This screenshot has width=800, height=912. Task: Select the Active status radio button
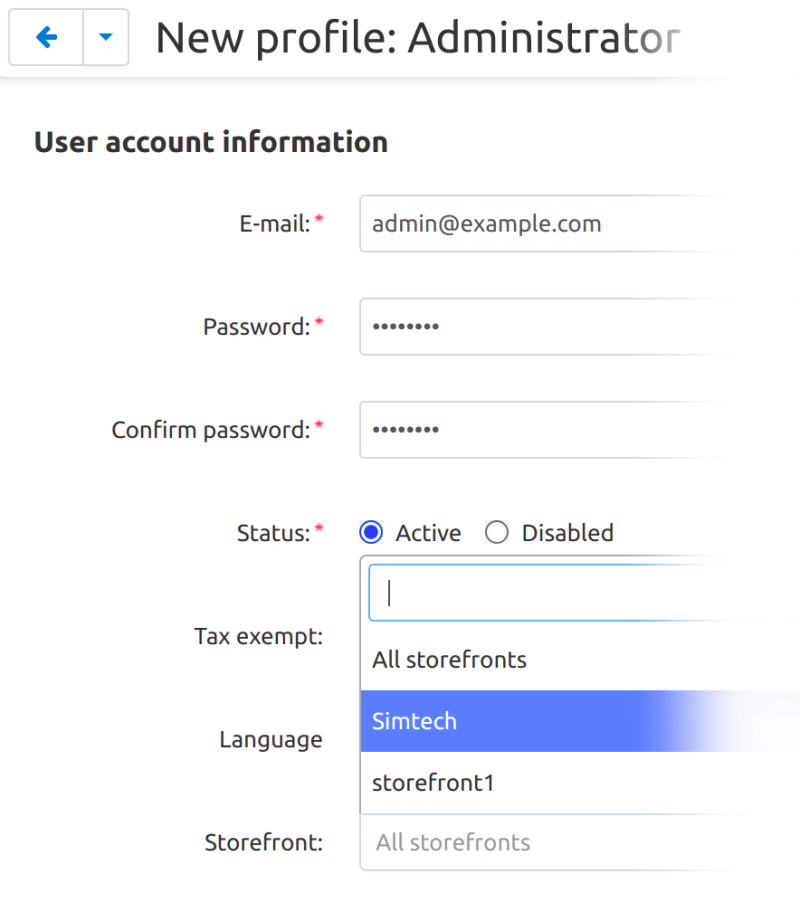371,533
